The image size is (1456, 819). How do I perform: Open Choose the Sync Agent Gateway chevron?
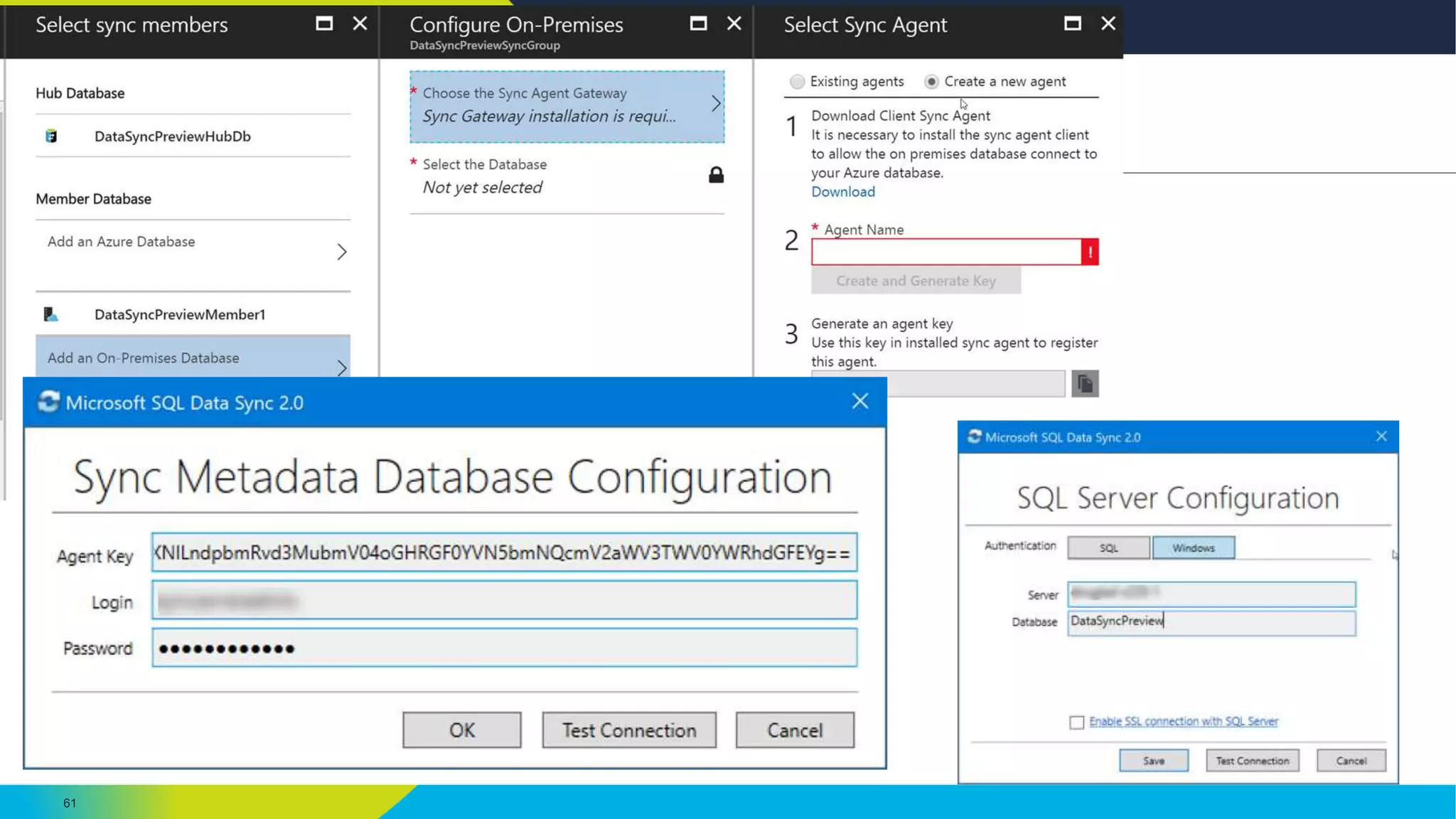point(715,104)
